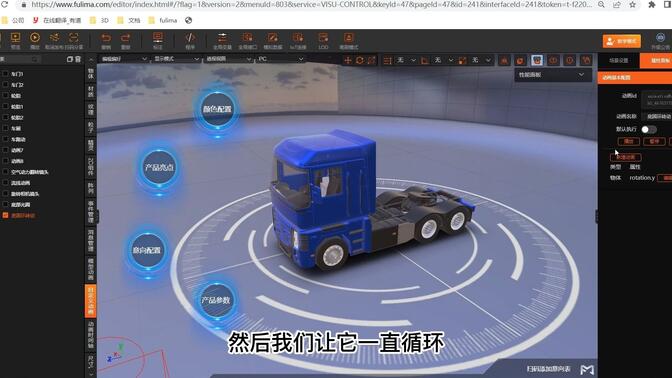Switch to the orange 属性面板 tab
Viewport: 672px width, 378px height.
click(656, 60)
